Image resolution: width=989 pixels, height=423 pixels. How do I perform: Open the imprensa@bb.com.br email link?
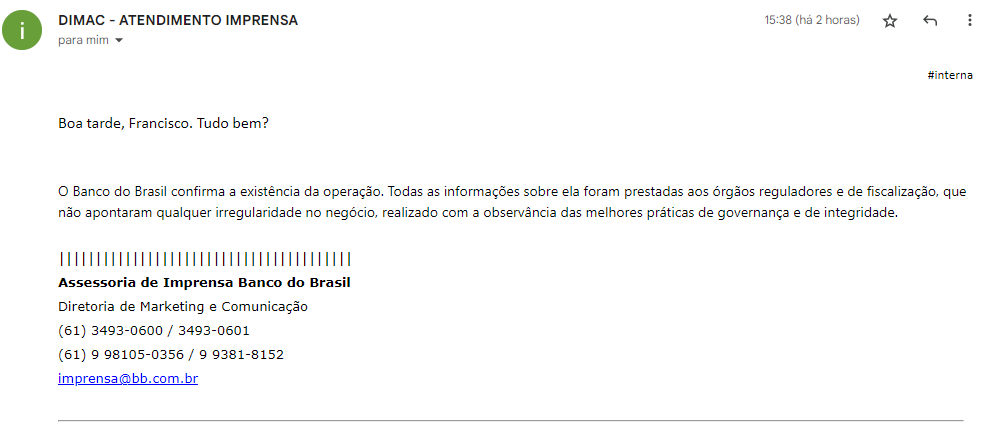pyautogui.click(x=128, y=379)
